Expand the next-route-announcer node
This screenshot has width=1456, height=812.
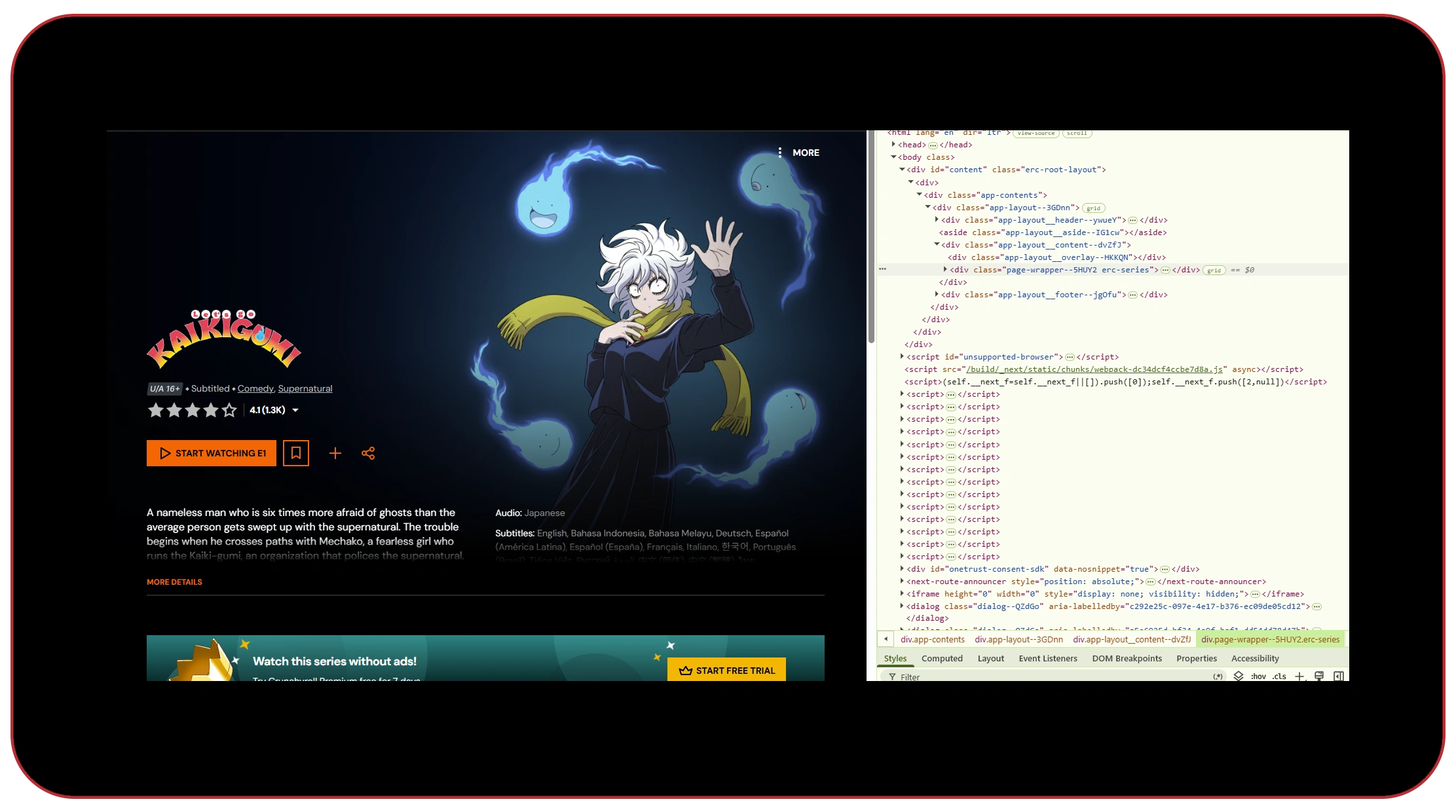coord(902,581)
